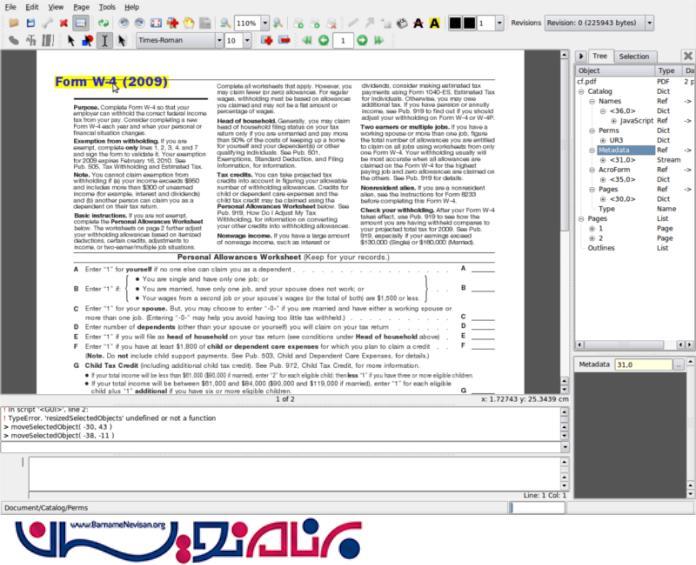
Task: Open the Tools menu
Action: pos(107,6)
